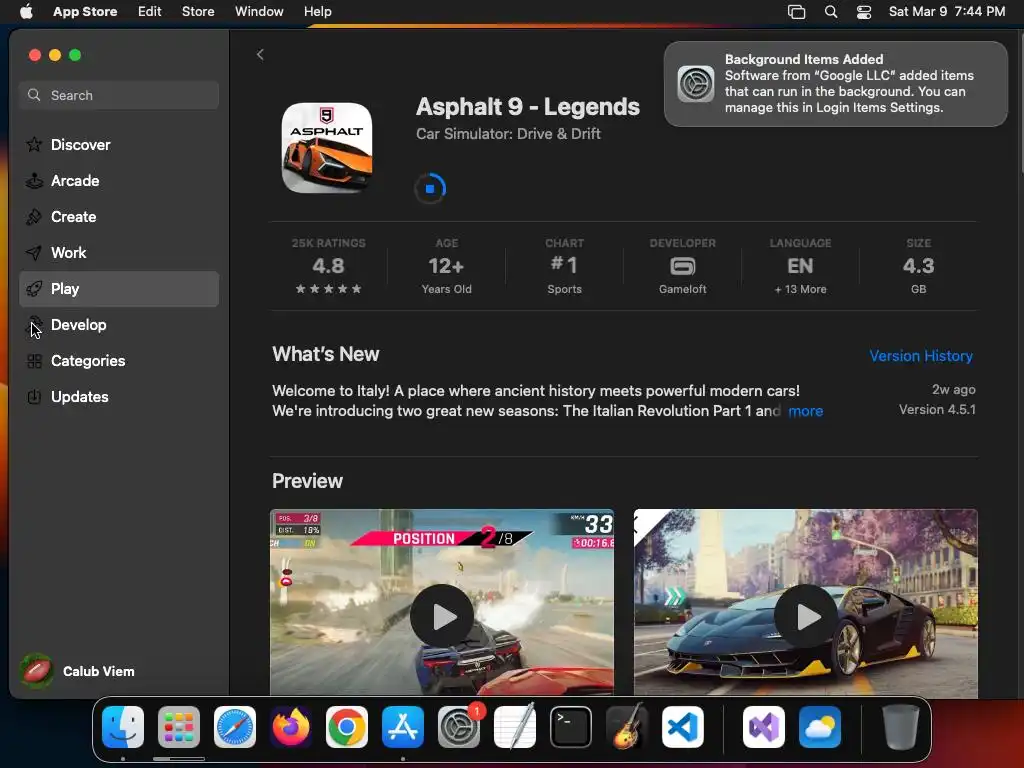Click the 4.3 GB size info

[918, 266]
